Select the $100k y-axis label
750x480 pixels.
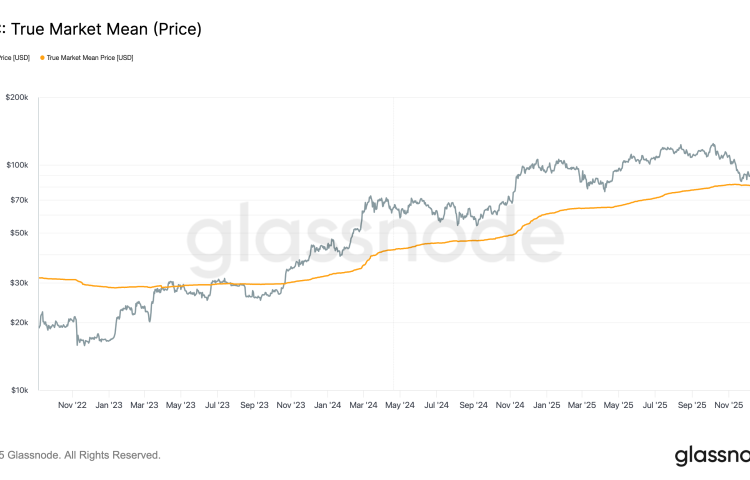tap(18, 165)
